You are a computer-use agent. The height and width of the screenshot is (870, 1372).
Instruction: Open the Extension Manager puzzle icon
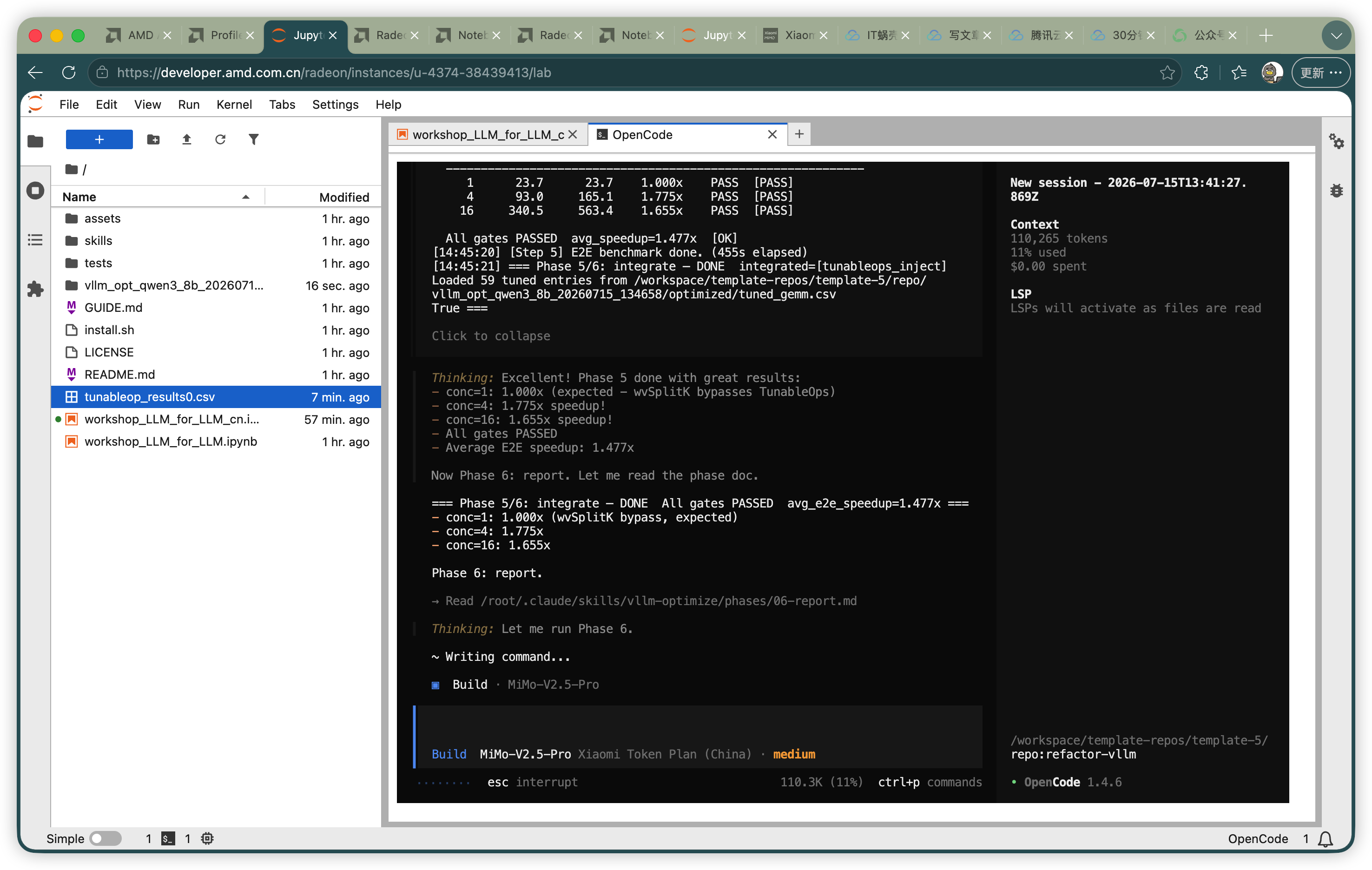35,289
